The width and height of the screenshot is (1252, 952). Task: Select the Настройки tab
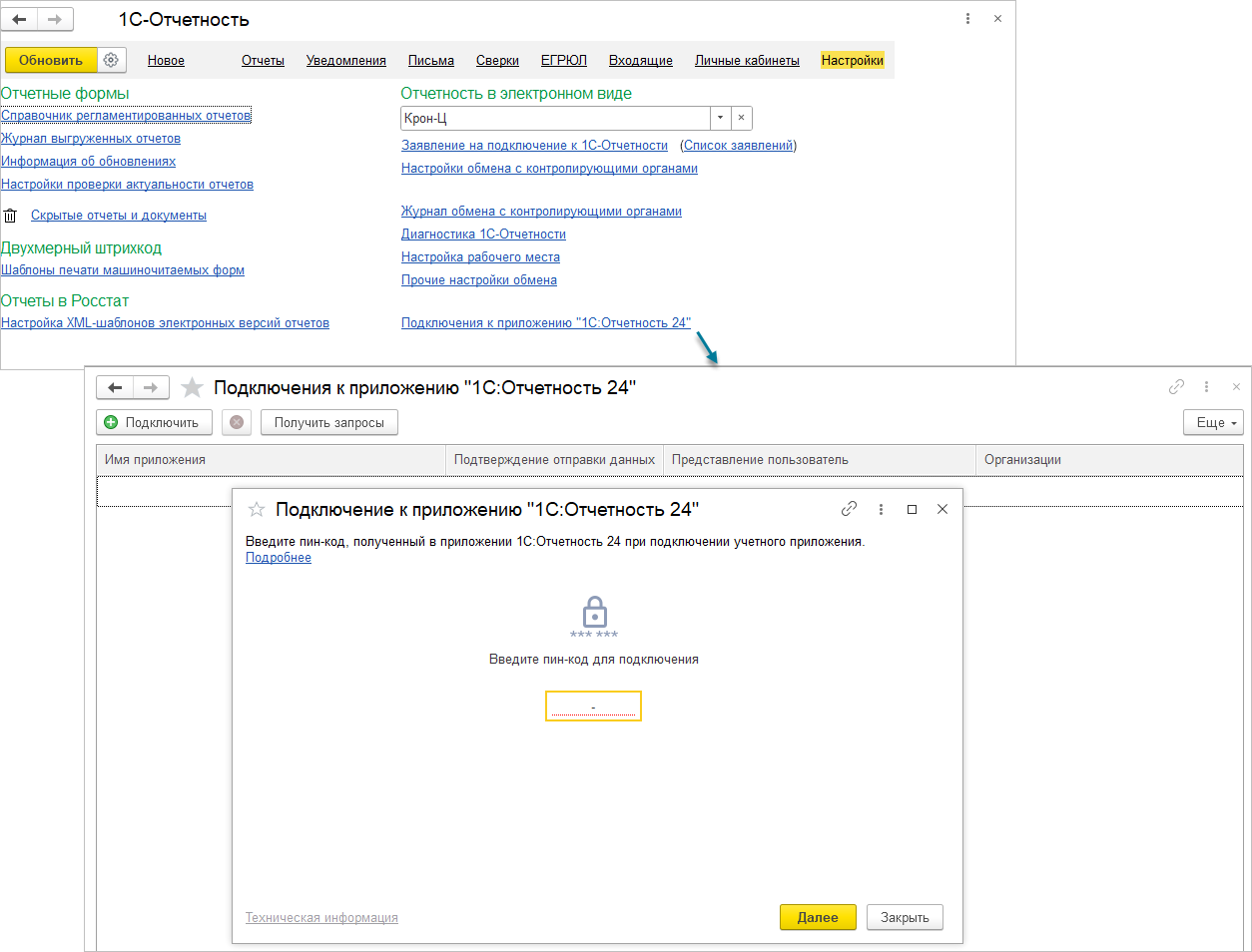pos(853,61)
